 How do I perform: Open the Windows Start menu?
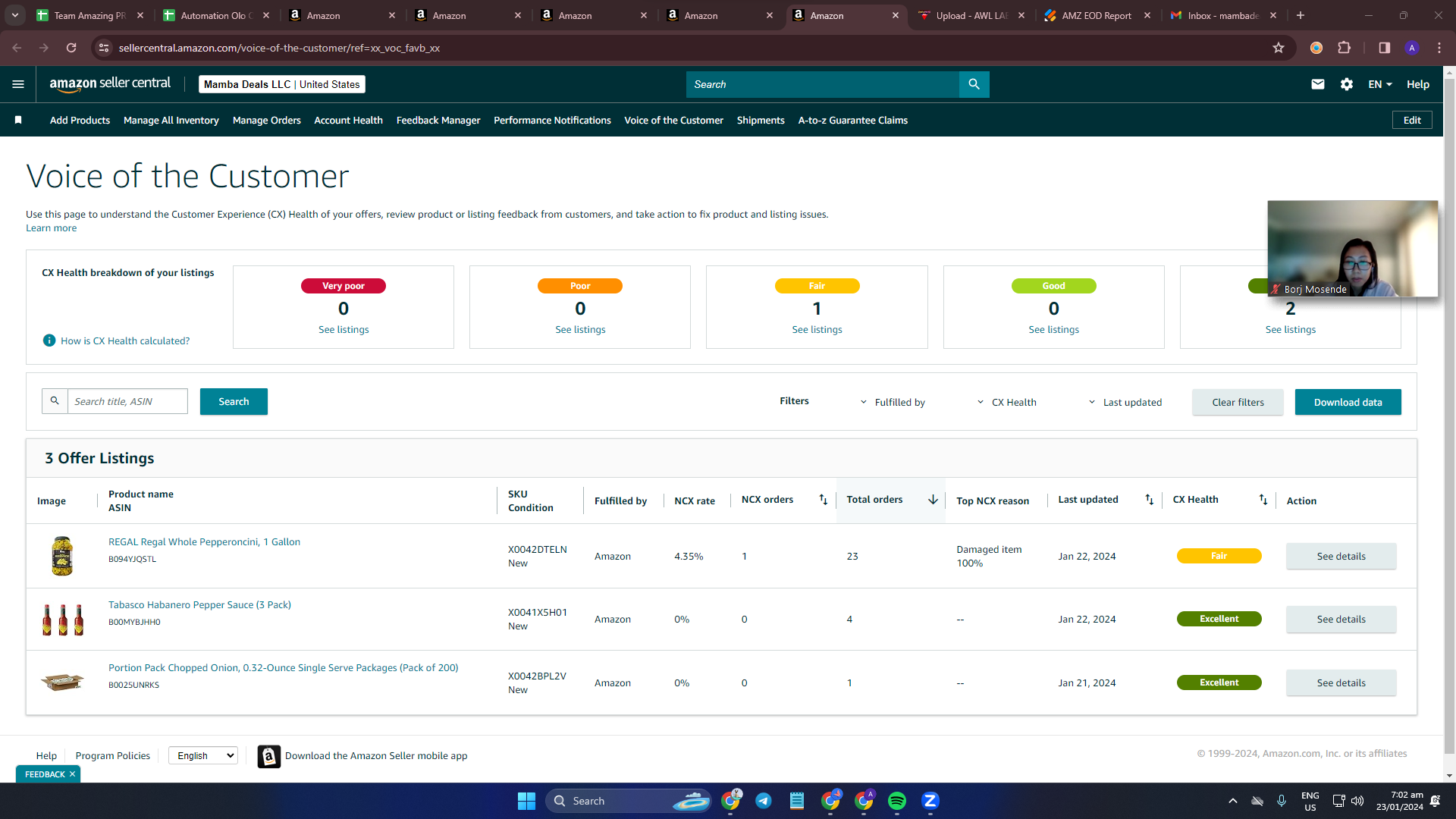526,801
